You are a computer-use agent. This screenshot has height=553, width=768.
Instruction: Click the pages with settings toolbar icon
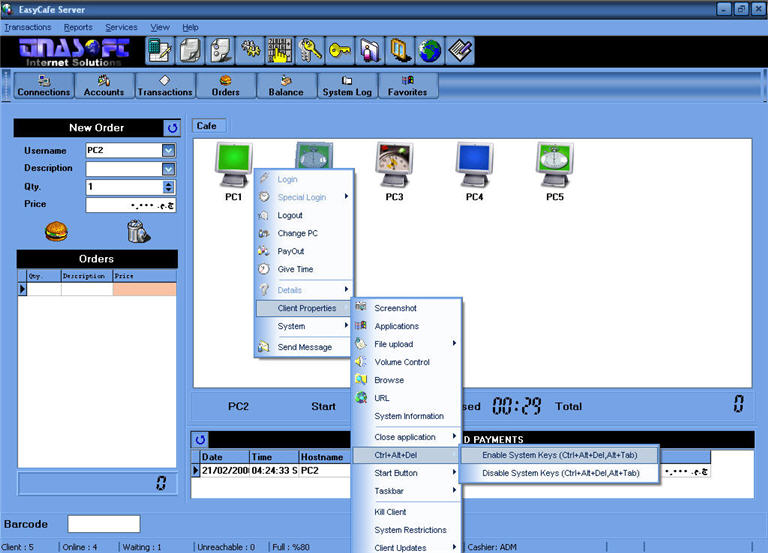pos(220,50)
